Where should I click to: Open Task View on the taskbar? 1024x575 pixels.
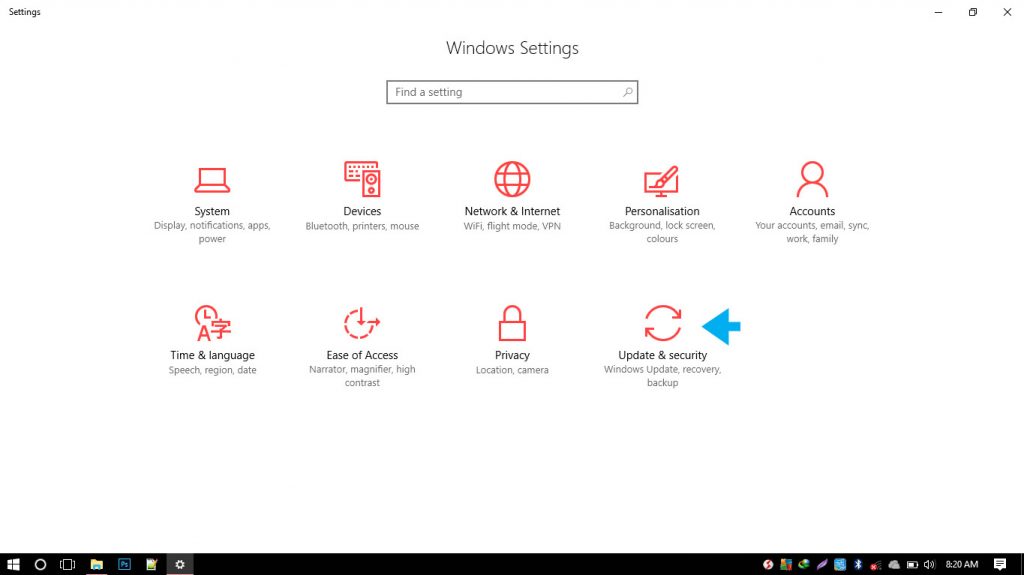click(67, 565)
